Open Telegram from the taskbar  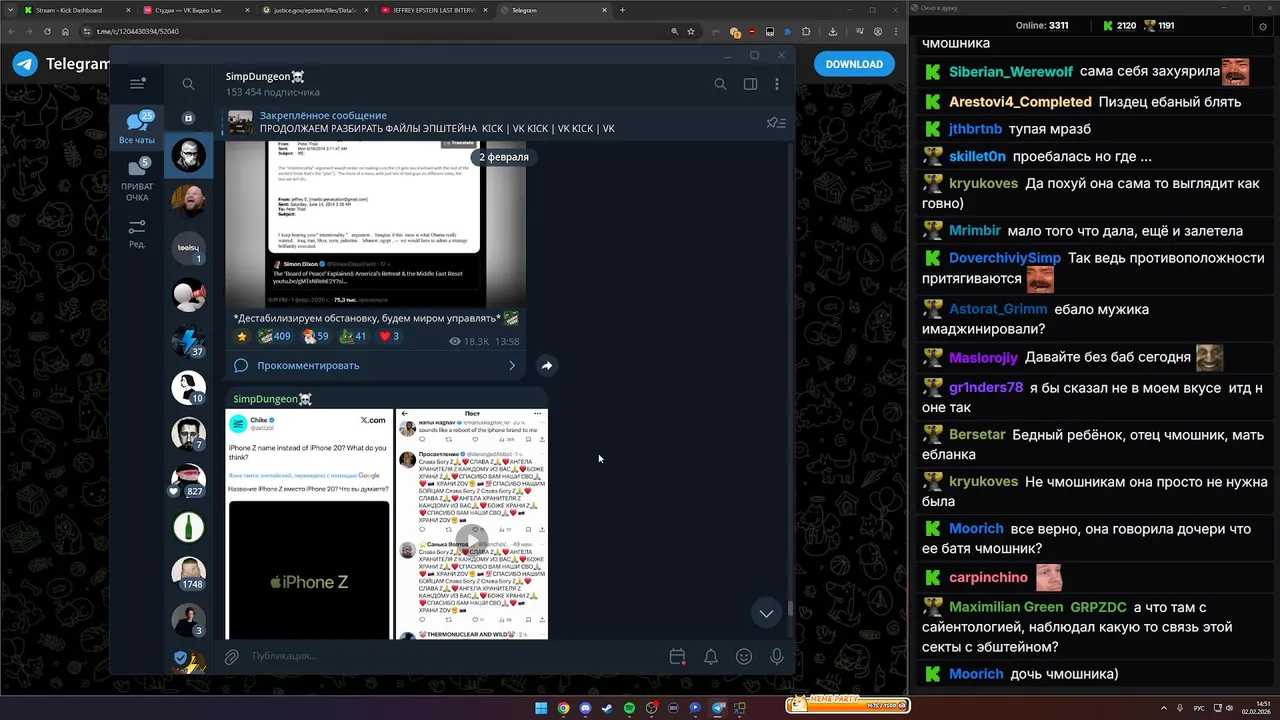coord(718,708)
